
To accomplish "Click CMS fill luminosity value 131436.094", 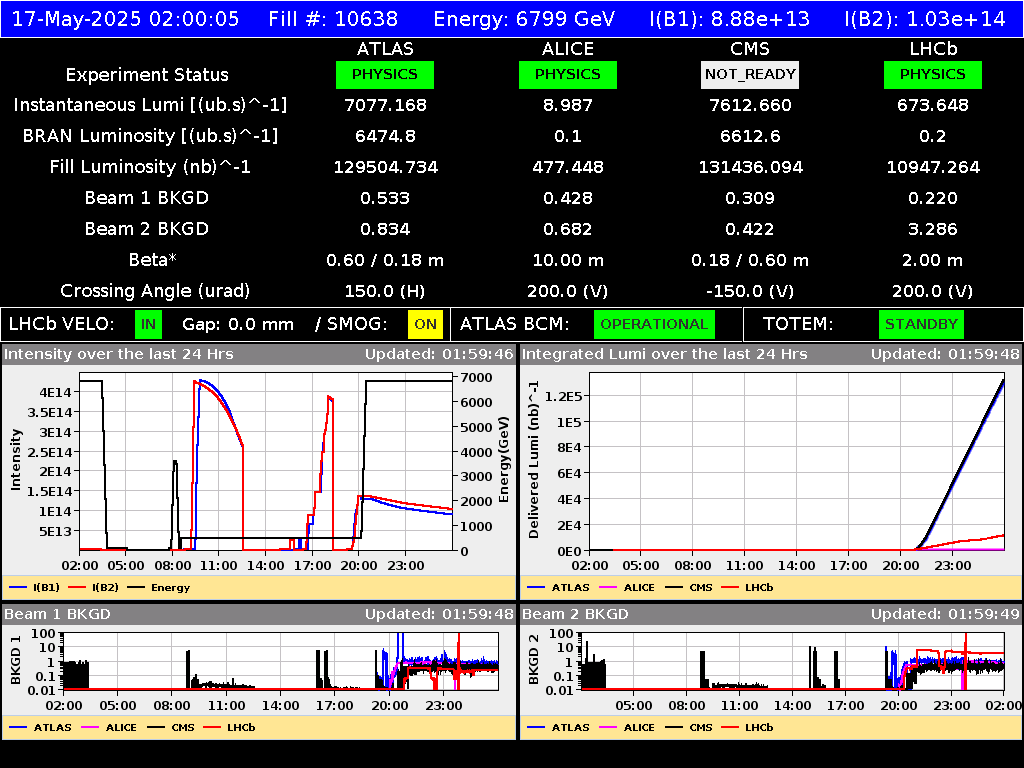I will (750, 167).
